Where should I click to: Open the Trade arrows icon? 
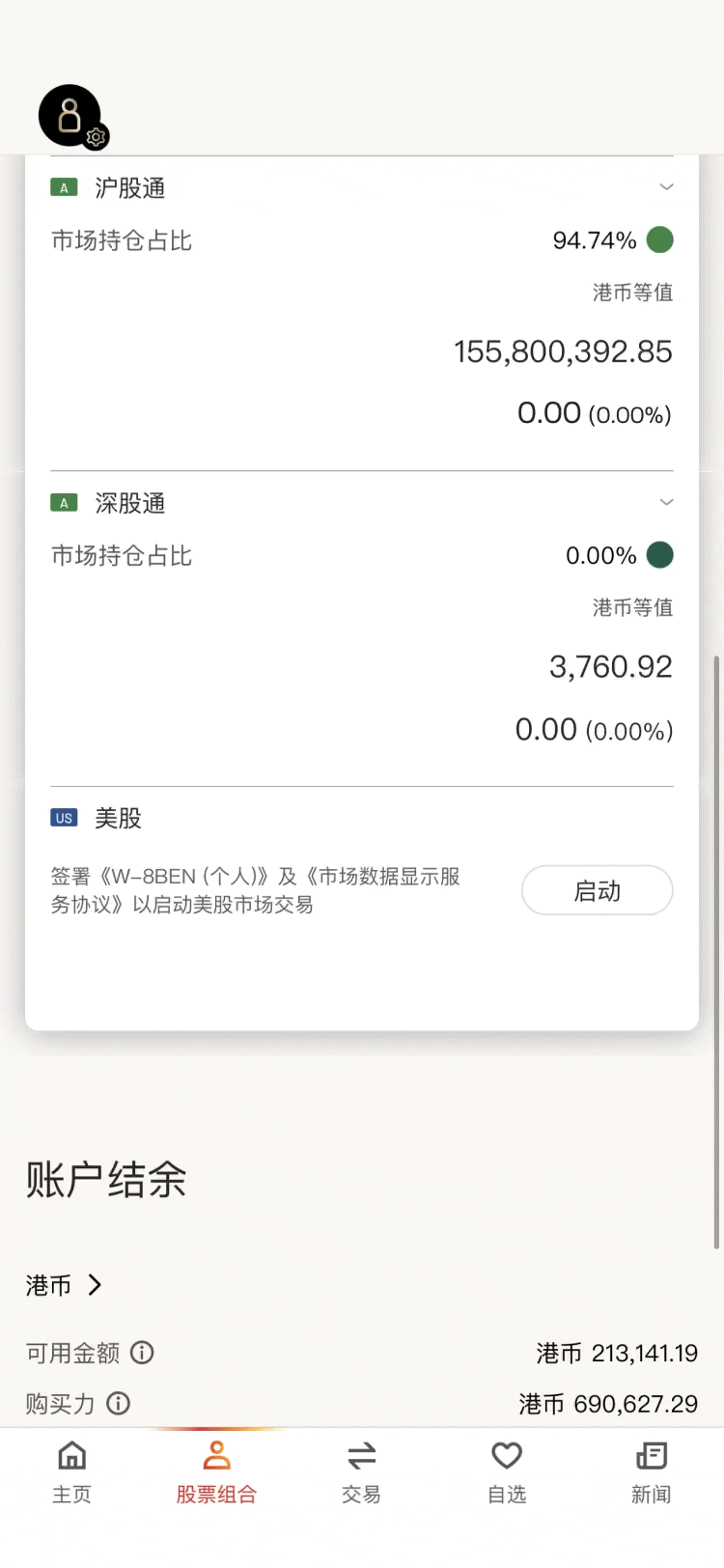(x=361, y=1455)
